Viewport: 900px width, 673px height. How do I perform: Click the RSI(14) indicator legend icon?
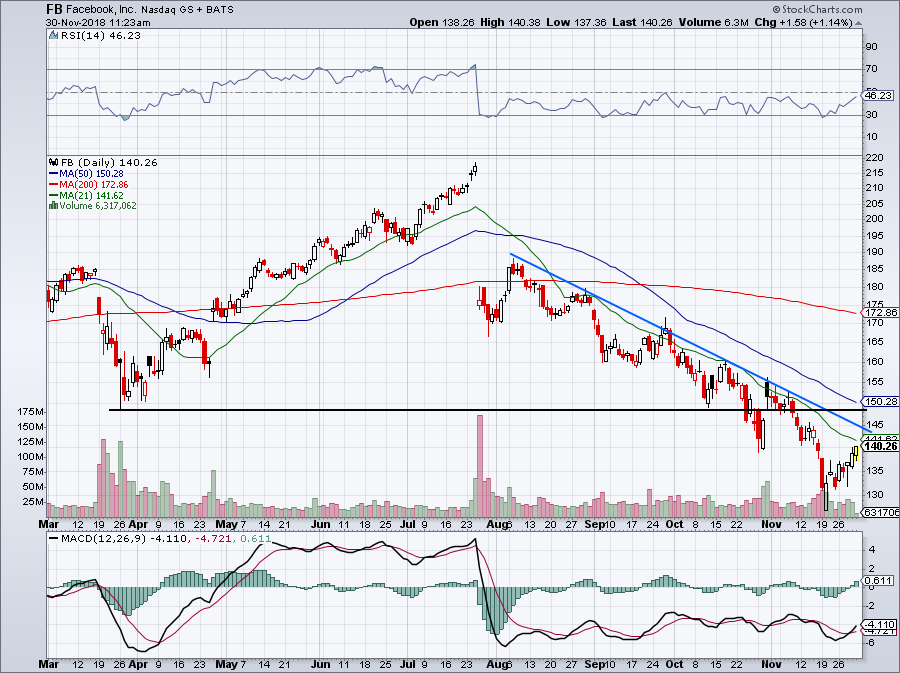pyautogui.click(x=53, y=36)
